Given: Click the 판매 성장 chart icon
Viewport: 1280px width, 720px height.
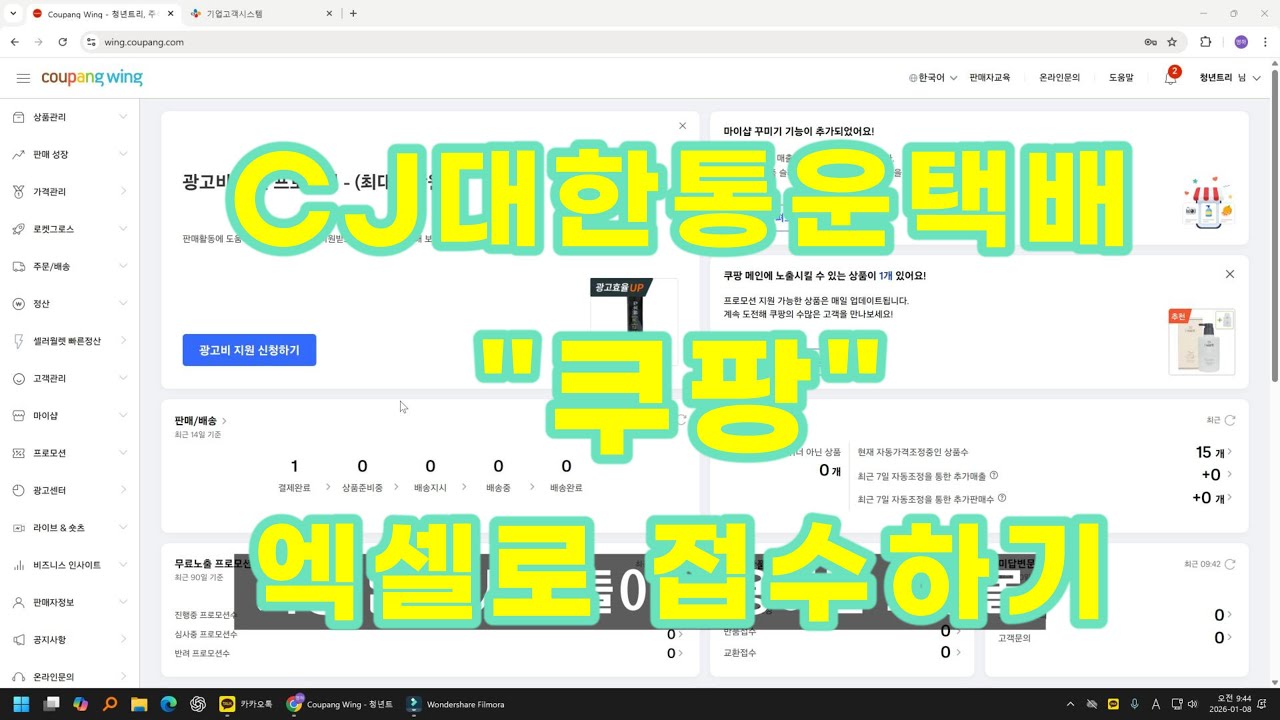Looking at the screenshot, I should tap(19, 154).
